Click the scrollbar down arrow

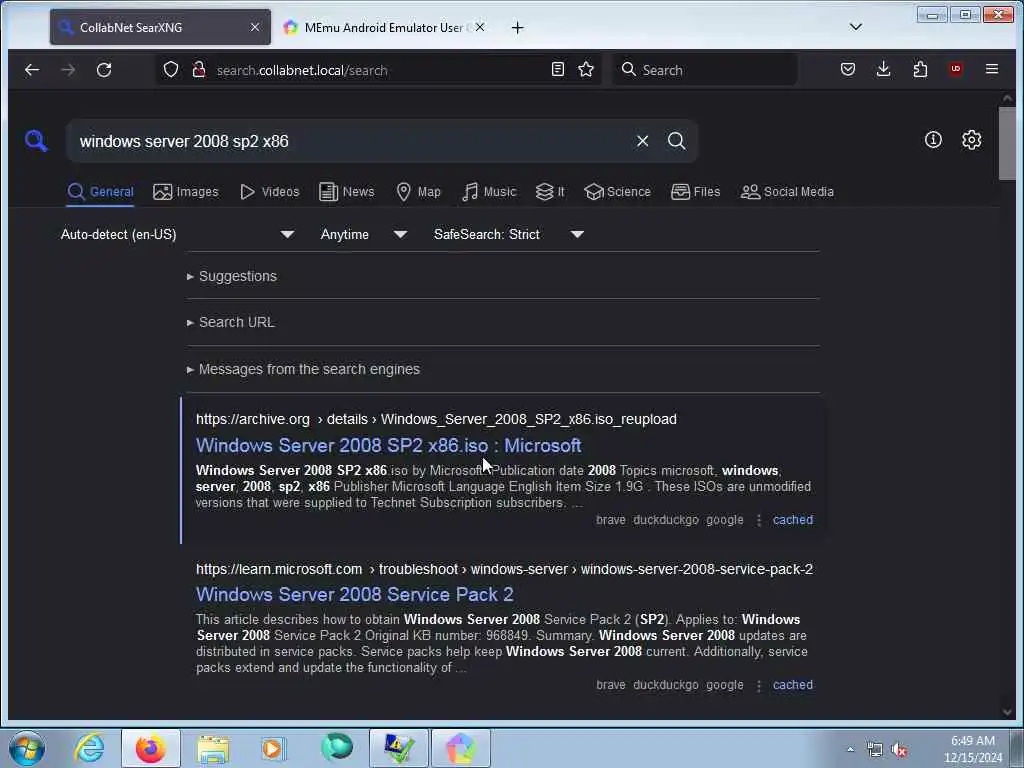(1007, 712)
